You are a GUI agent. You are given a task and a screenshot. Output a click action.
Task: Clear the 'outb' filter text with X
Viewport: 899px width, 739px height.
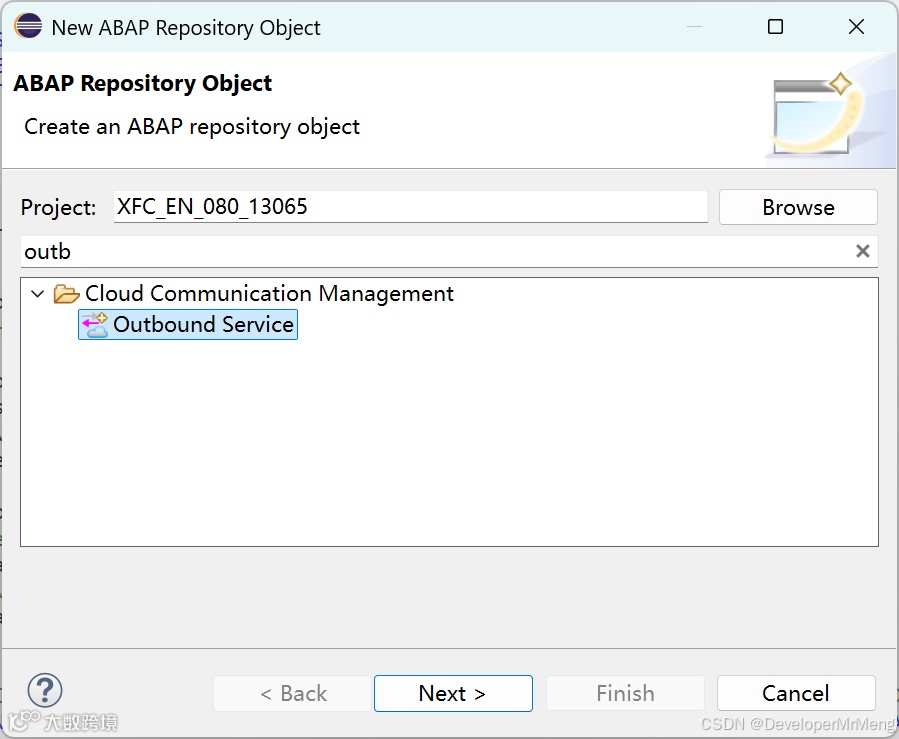point(862,252)
